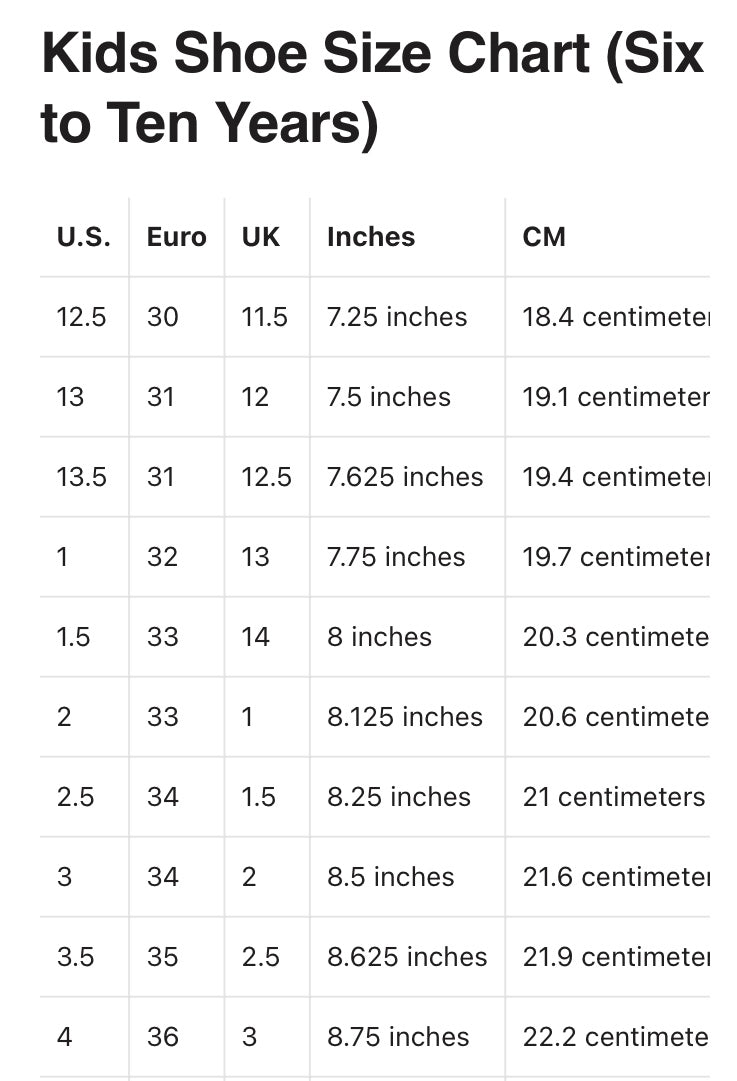Click the 19.4 centimeters cell
This screenshot has height=1081, width=737.
(615, 477)
